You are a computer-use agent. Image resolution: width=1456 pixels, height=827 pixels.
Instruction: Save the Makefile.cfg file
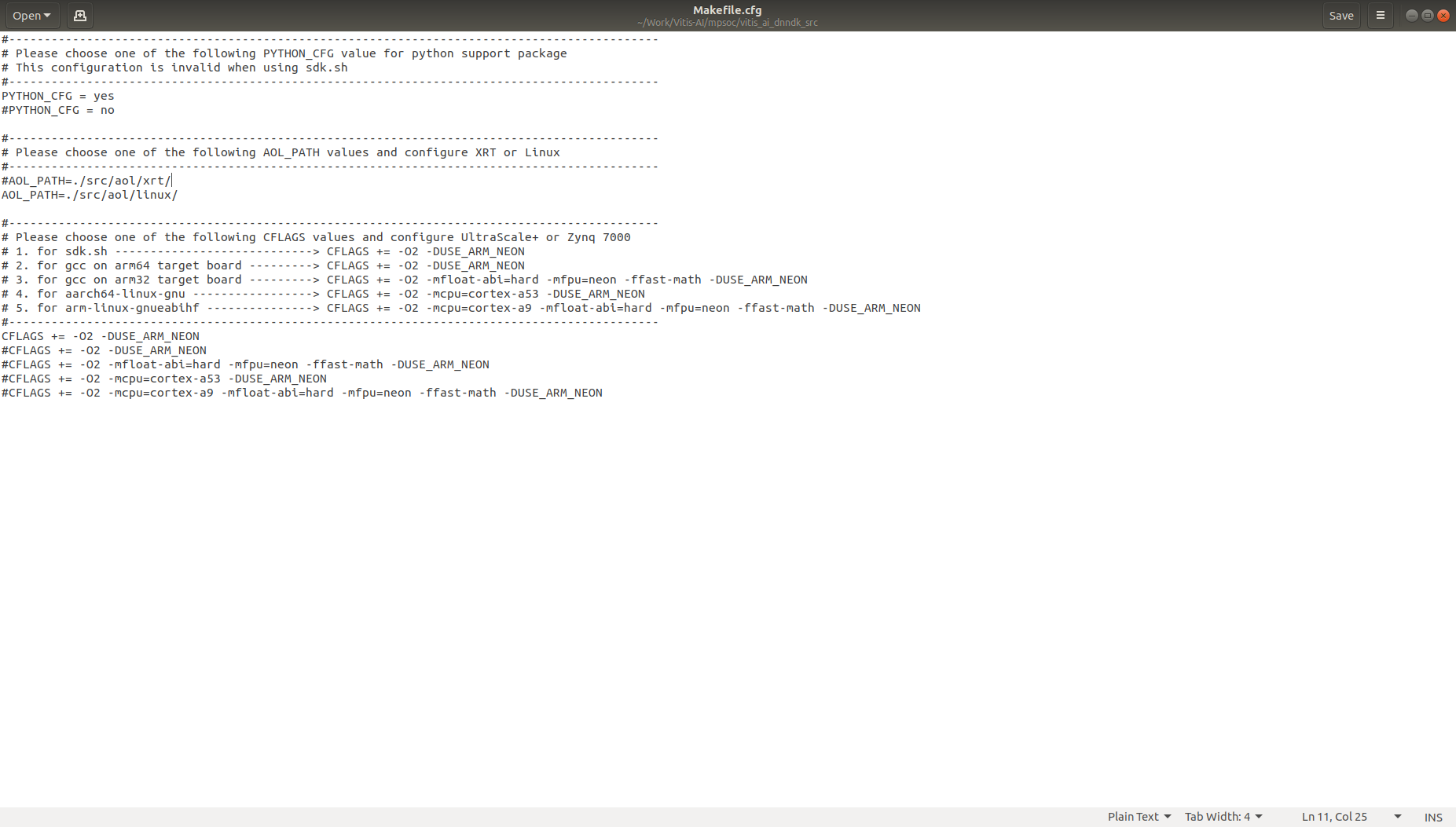pyautogui.click(x=1341, y=16)
